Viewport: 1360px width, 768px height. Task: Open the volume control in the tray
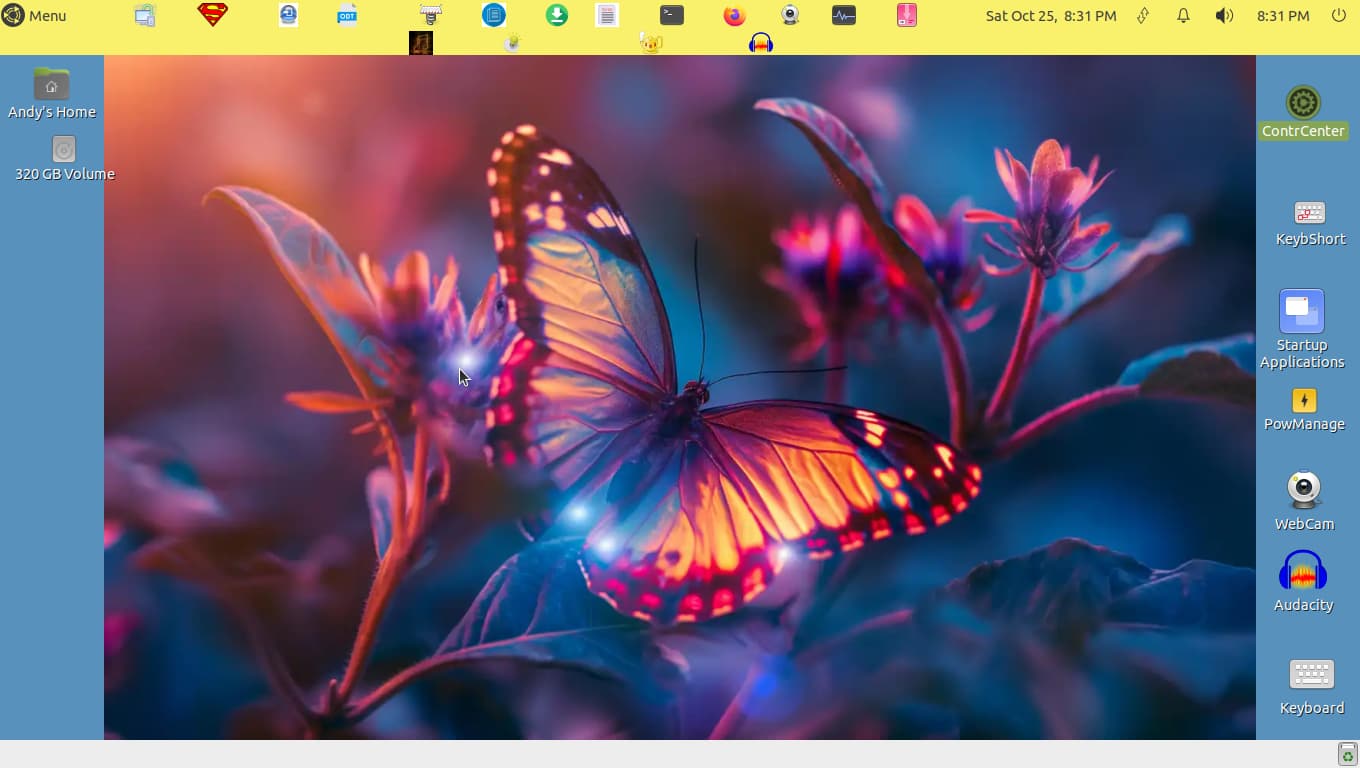click(1224, 16)
